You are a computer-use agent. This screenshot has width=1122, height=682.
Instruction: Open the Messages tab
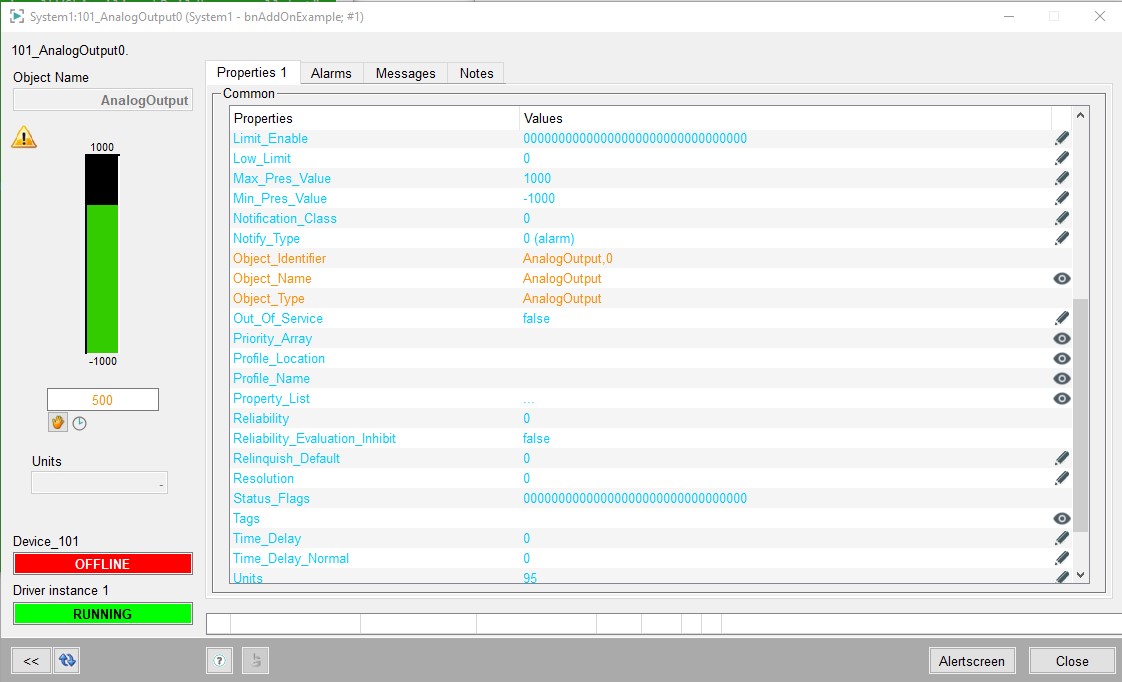(405, 73)
